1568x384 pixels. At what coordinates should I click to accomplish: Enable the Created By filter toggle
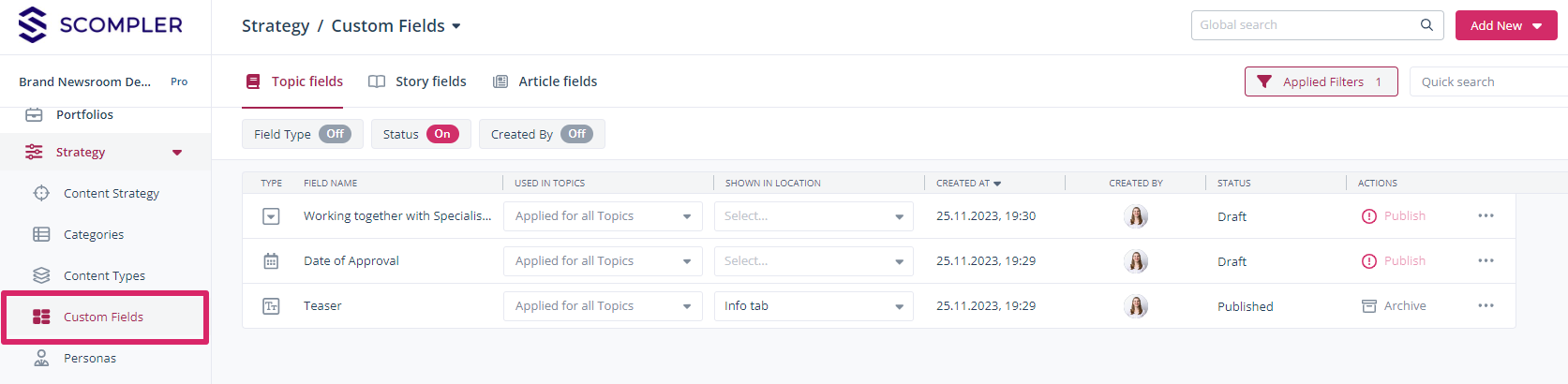click(576, 134)
